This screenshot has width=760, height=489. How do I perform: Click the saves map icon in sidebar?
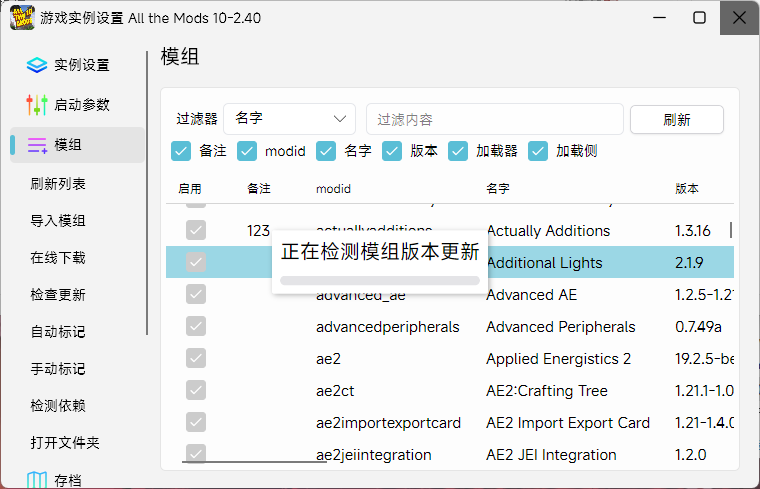point(37,481)
